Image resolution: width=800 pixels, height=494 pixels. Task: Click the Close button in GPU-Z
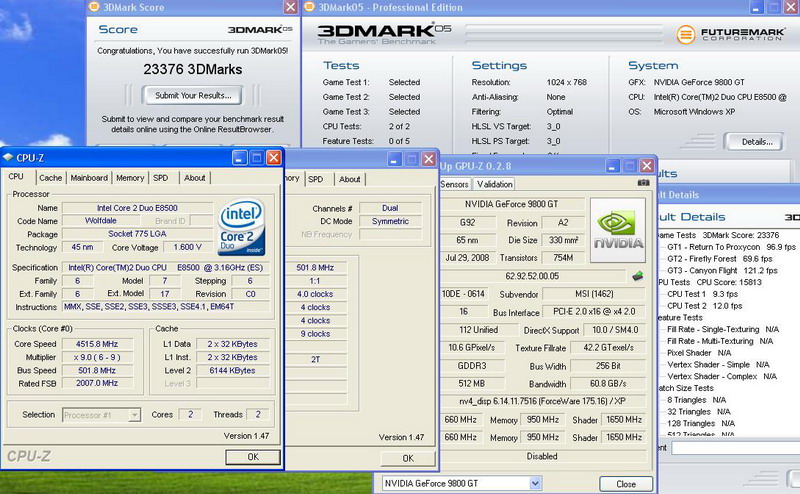point(626,484)
